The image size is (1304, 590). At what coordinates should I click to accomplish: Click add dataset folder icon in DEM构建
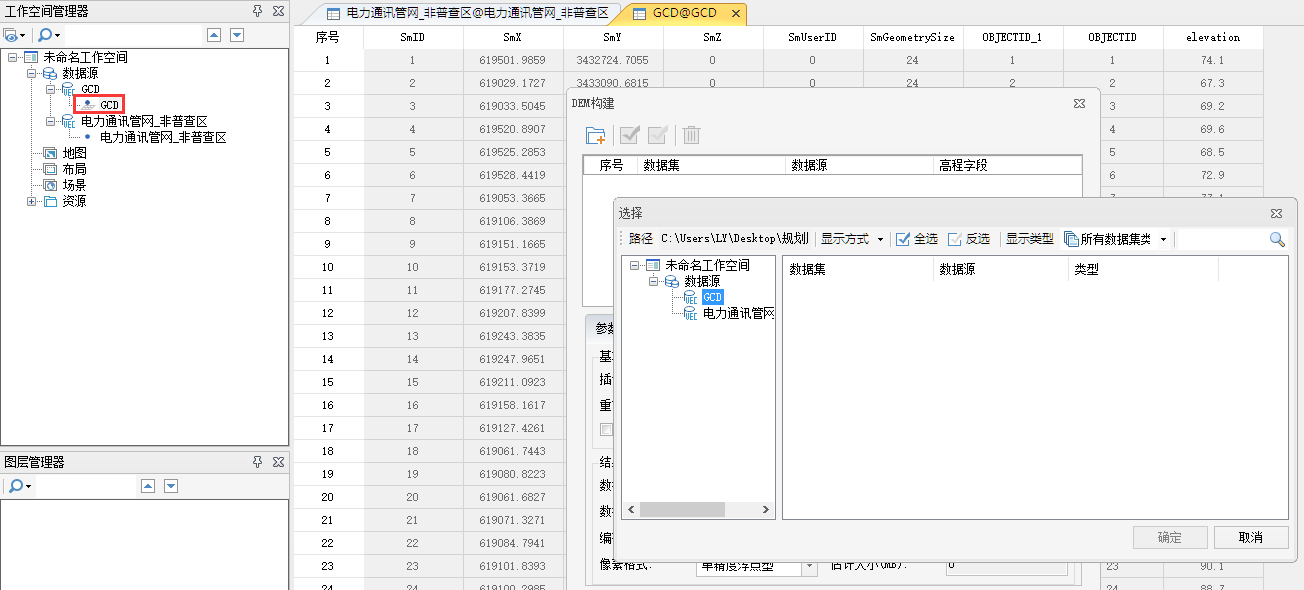tap(595, 136)
